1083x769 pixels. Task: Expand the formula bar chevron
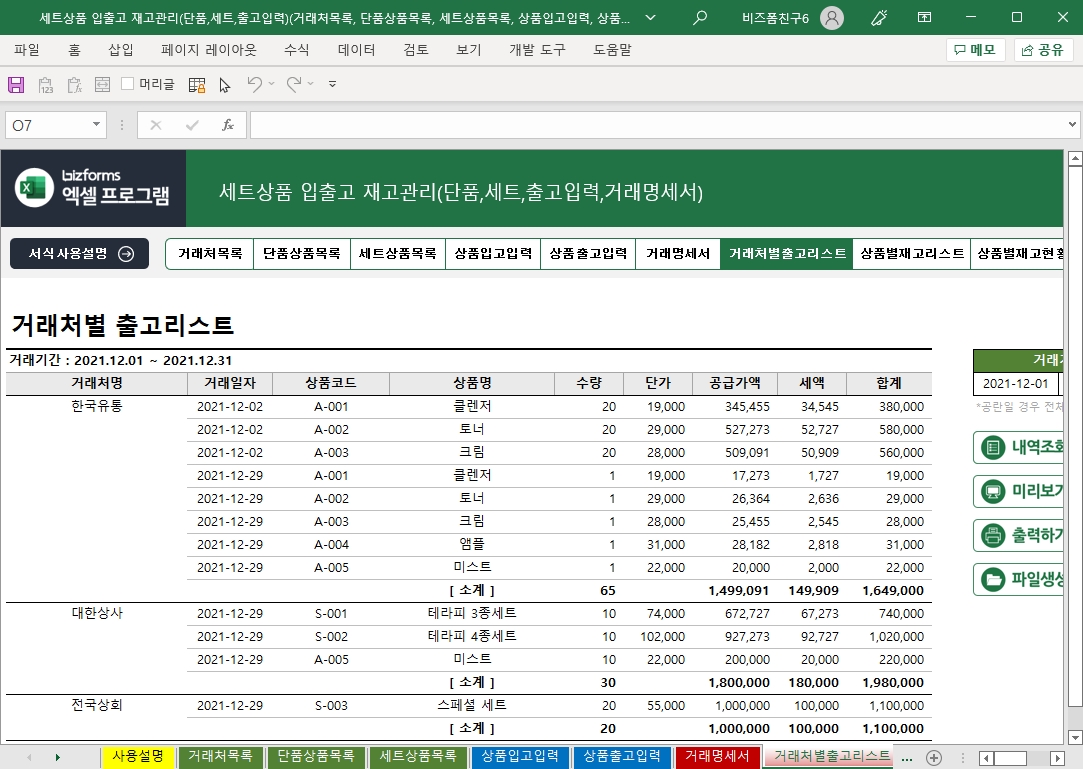(1073, 125)
